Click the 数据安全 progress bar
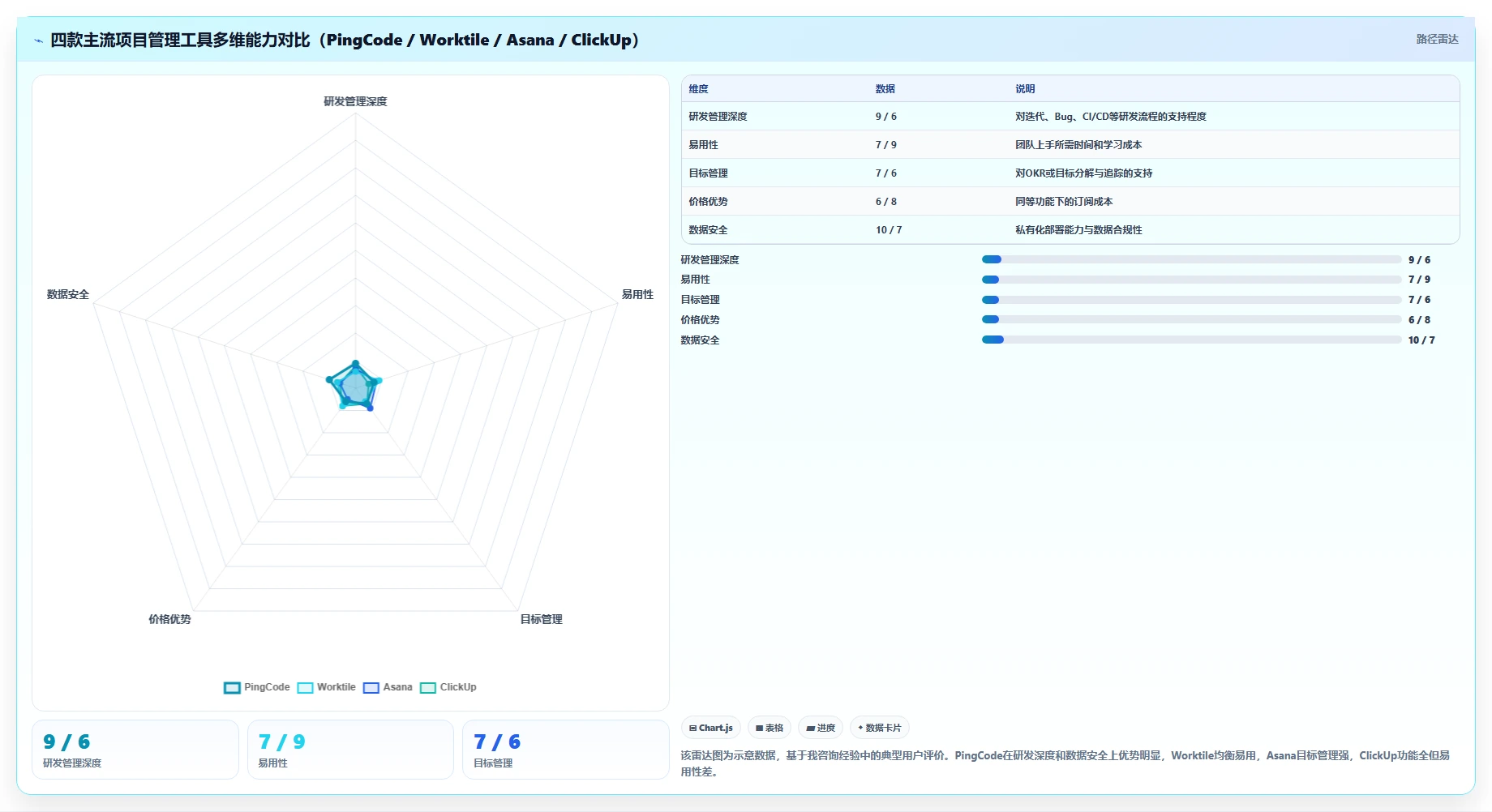This screenshot has height=812, width=1492. pyautogui.click(x=1191, y=340)
